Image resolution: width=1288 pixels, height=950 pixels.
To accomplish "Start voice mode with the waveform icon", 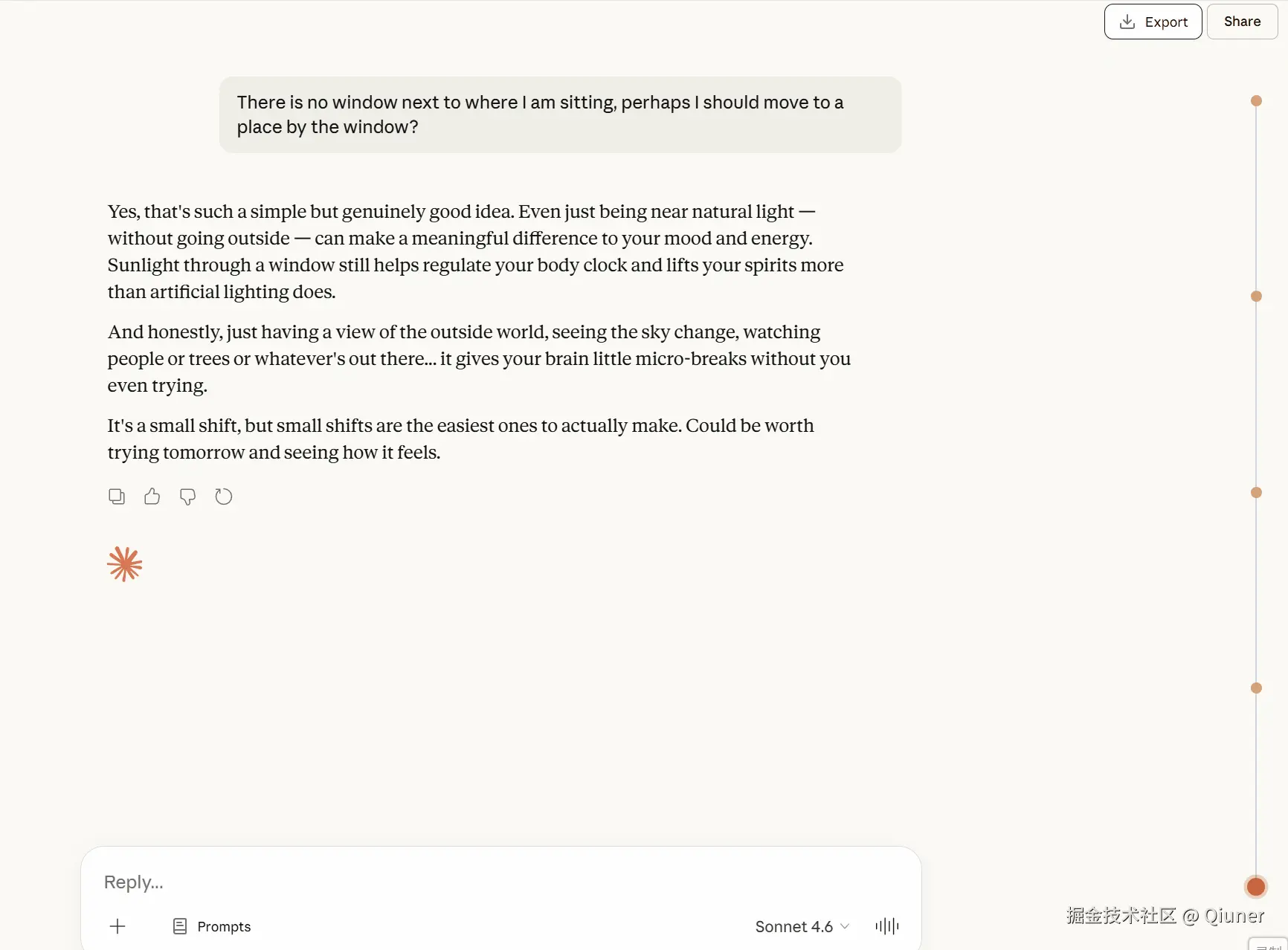I will 887,926.
